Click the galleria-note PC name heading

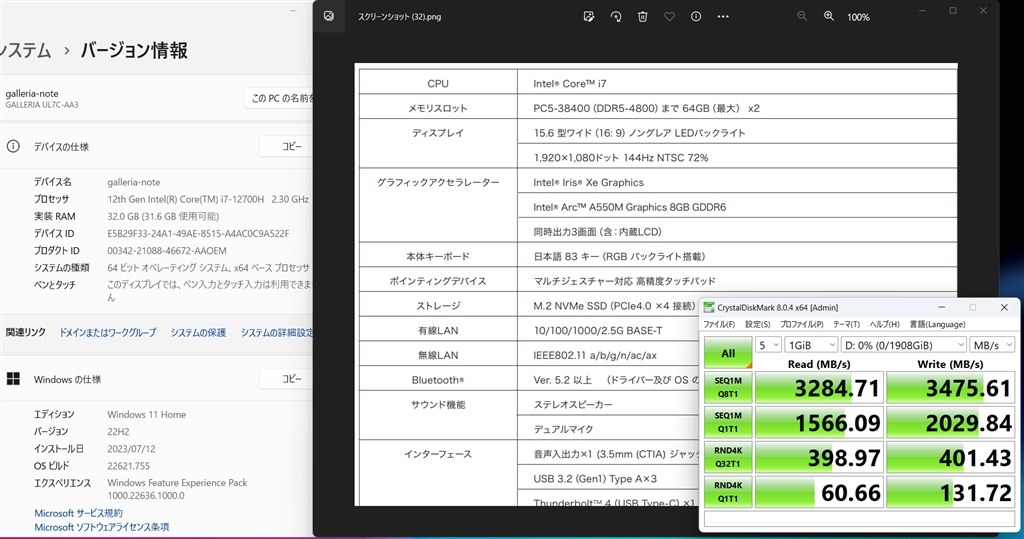point(32,93)
